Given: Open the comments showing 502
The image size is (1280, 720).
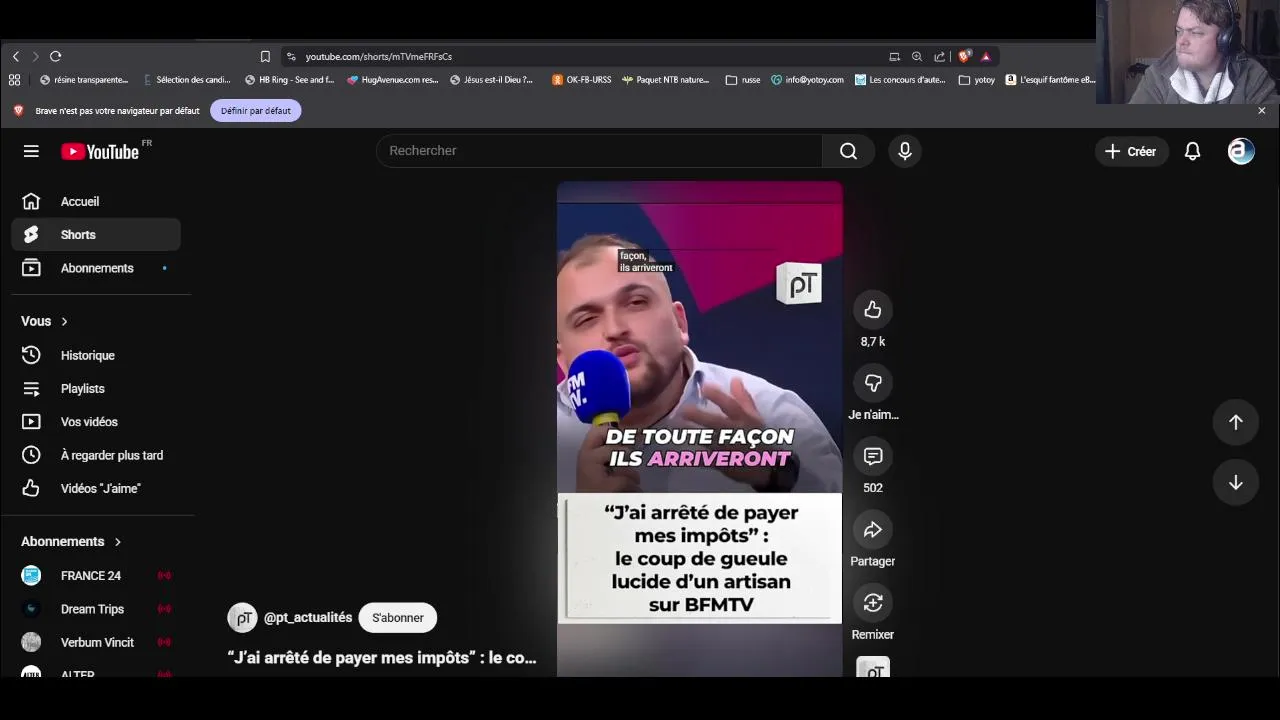Looking at the screenshot, I should click(x=873, y=456).
